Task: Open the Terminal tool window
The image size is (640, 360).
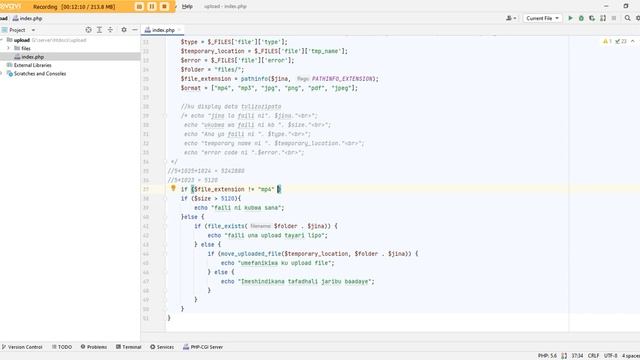Action: coord(128,347)
